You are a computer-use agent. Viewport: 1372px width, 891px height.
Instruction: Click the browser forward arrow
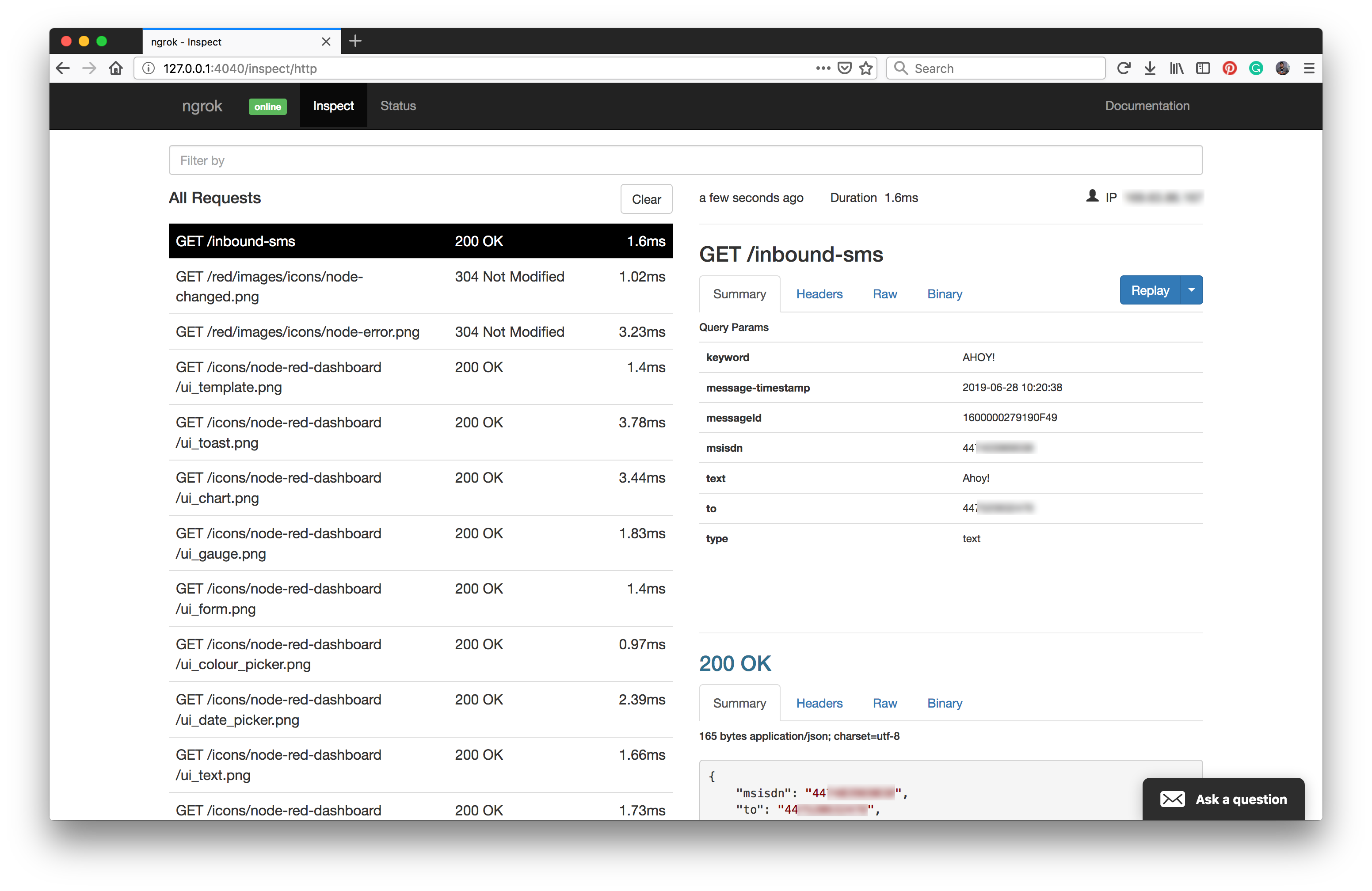[x=89, y=69]
